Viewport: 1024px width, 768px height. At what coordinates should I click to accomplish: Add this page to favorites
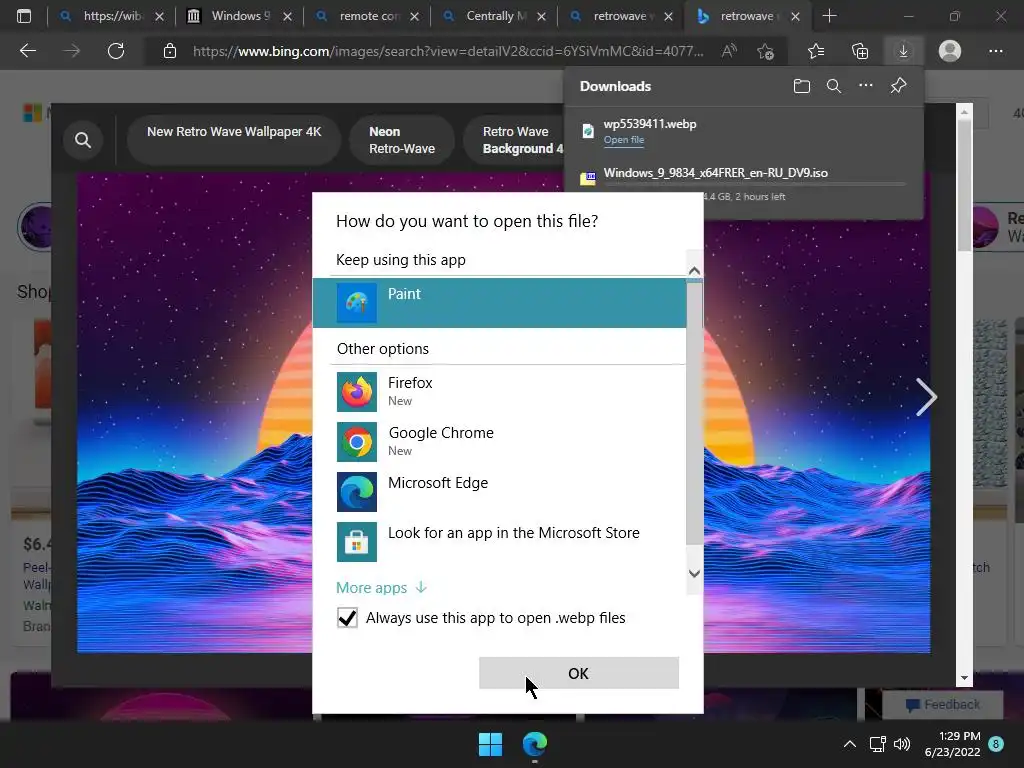[x=765, y=51]
